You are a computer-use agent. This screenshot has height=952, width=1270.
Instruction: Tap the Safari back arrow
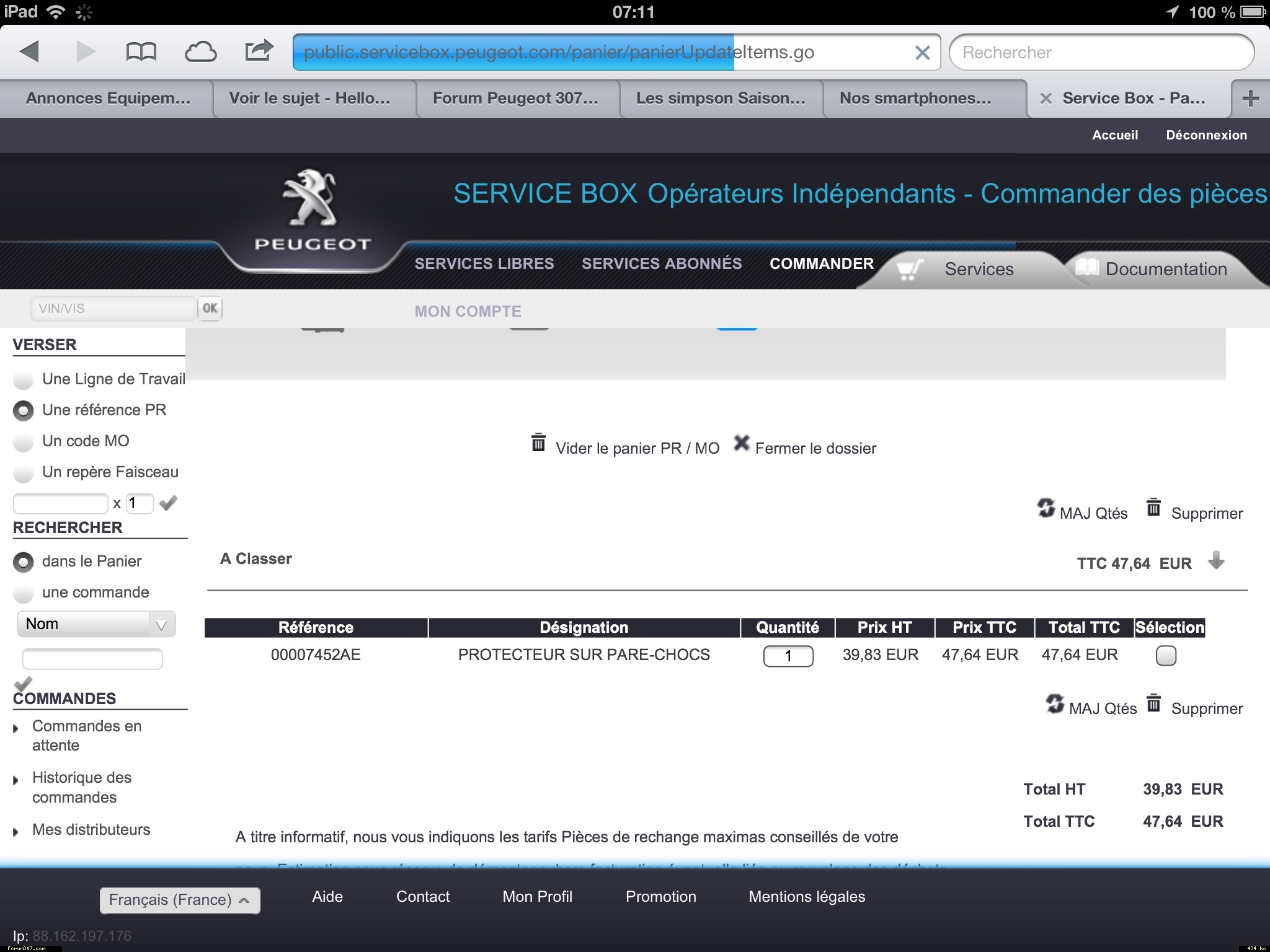[29, 51]
